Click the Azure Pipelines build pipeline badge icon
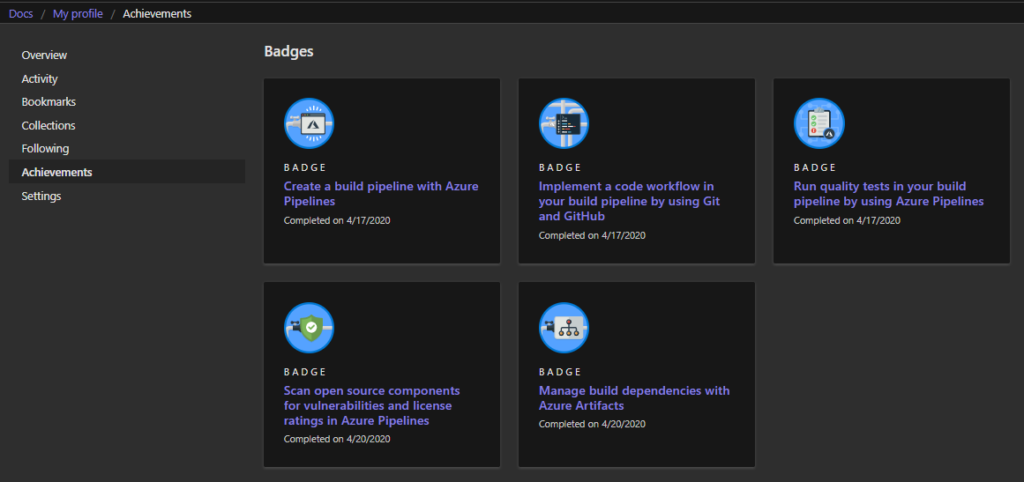The image size is (1024, 482). coord(309,123)
